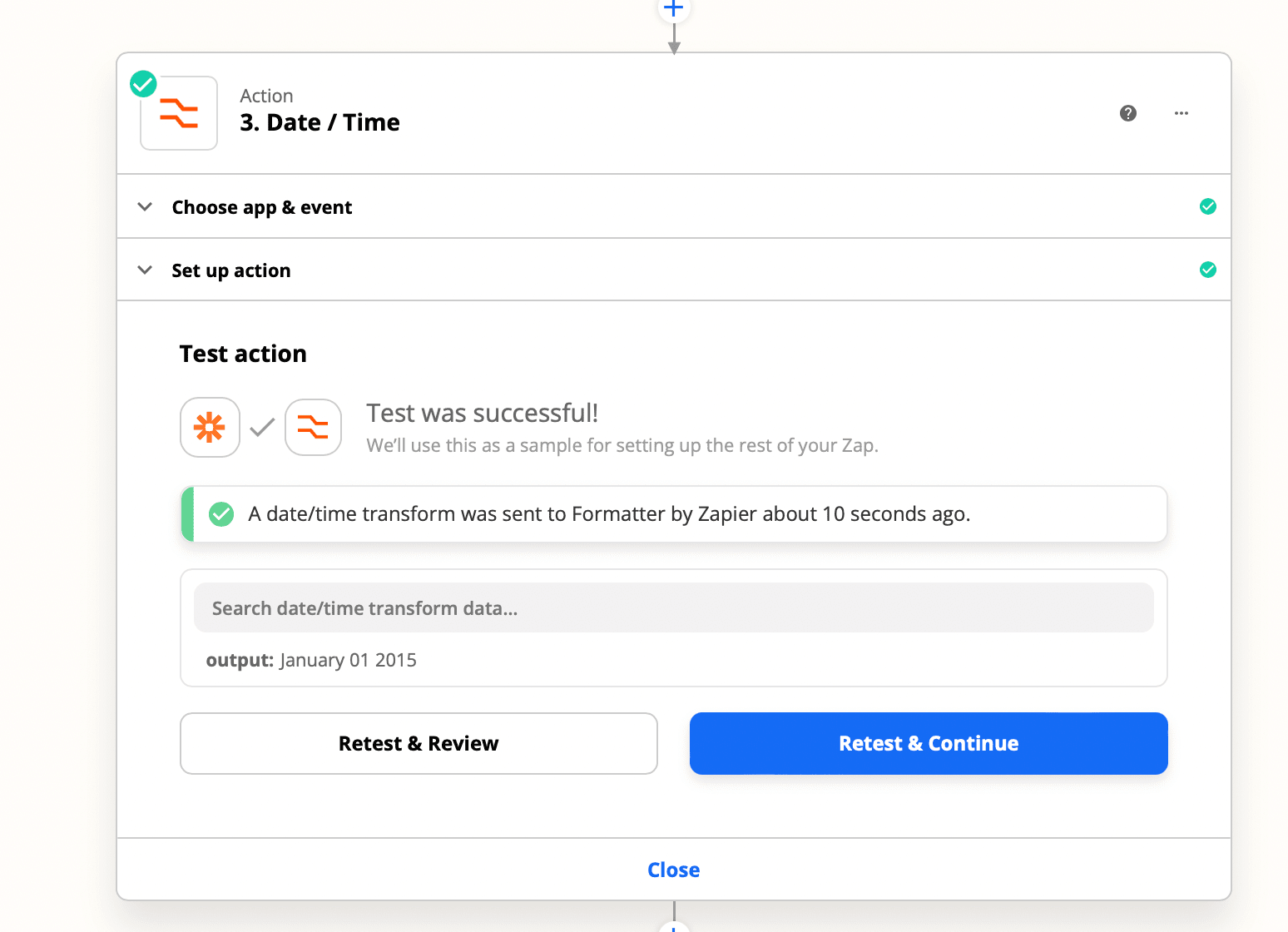Click the Zapier asterisk icon in Test action
Screen dimensions: 1288x932
[x=210, y=427]
